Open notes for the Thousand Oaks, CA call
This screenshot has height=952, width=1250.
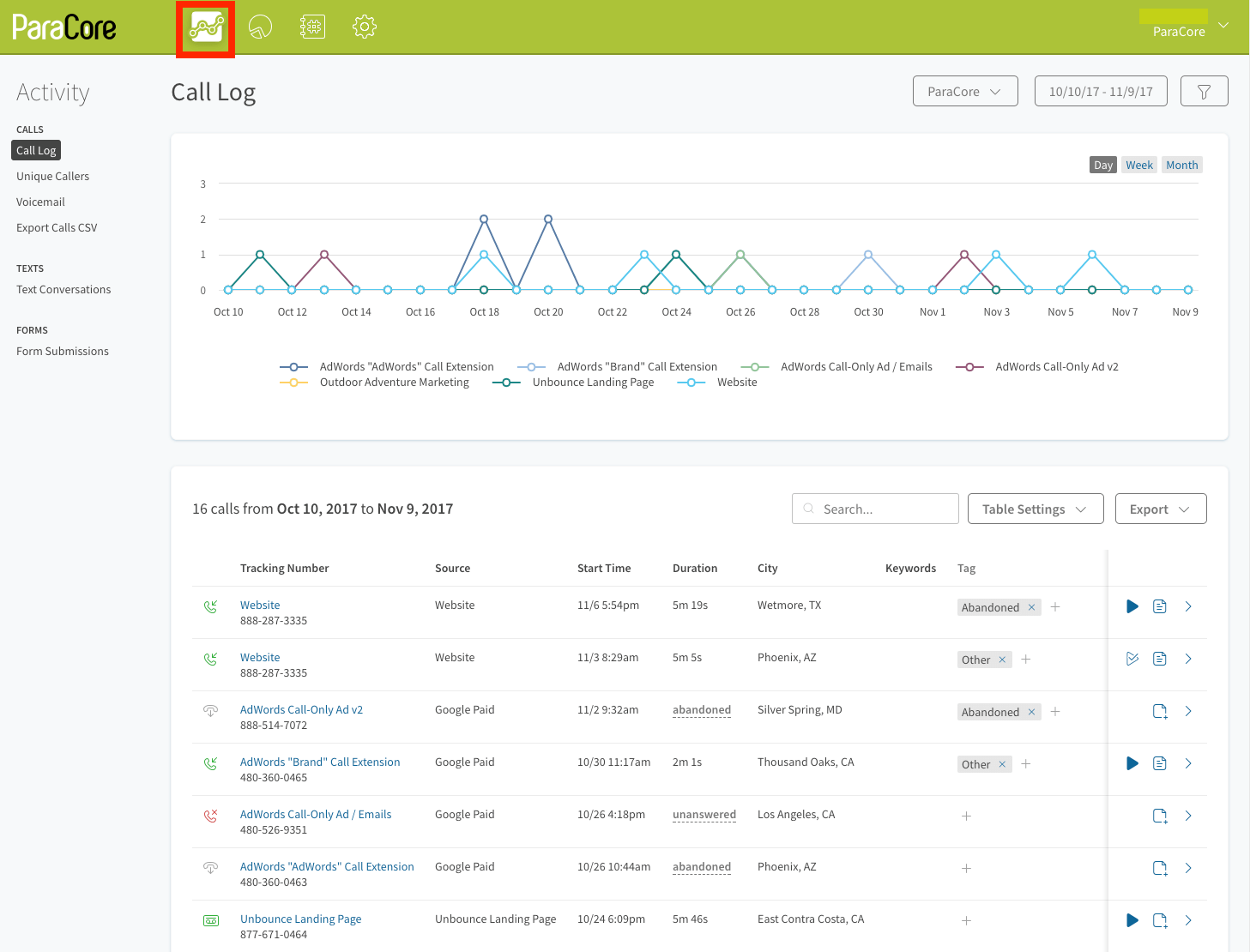click(x=1160, y=763)
